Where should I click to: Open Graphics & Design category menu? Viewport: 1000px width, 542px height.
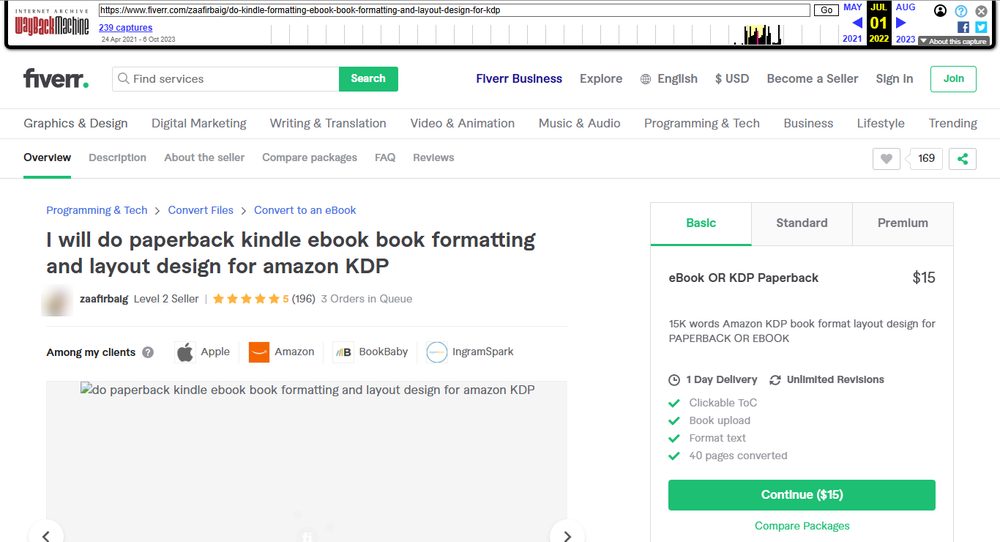pos(75,123)
